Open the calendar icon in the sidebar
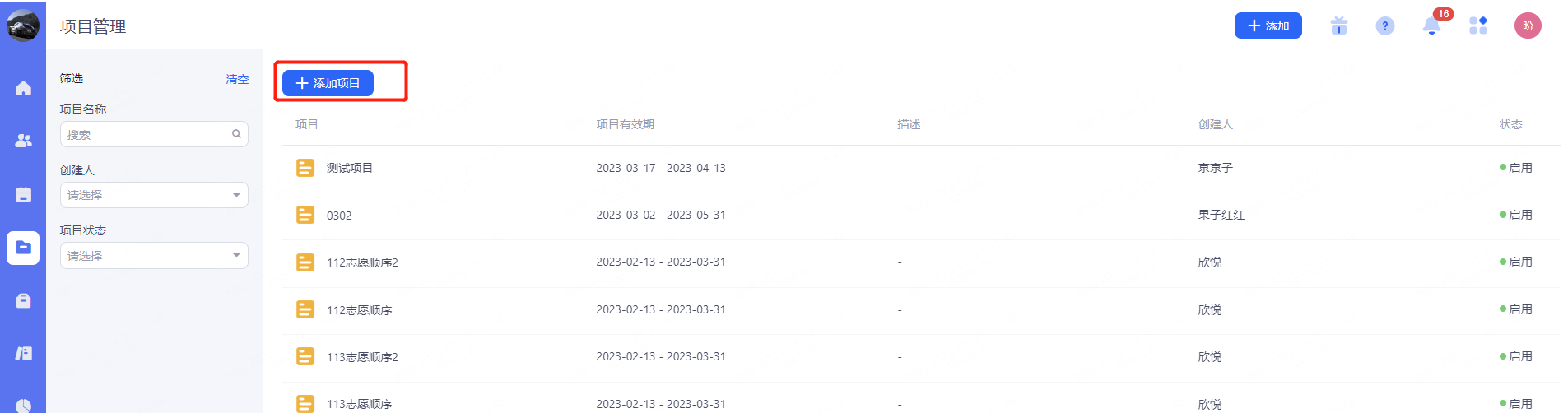1568x413 pixels. pos(23,195)
